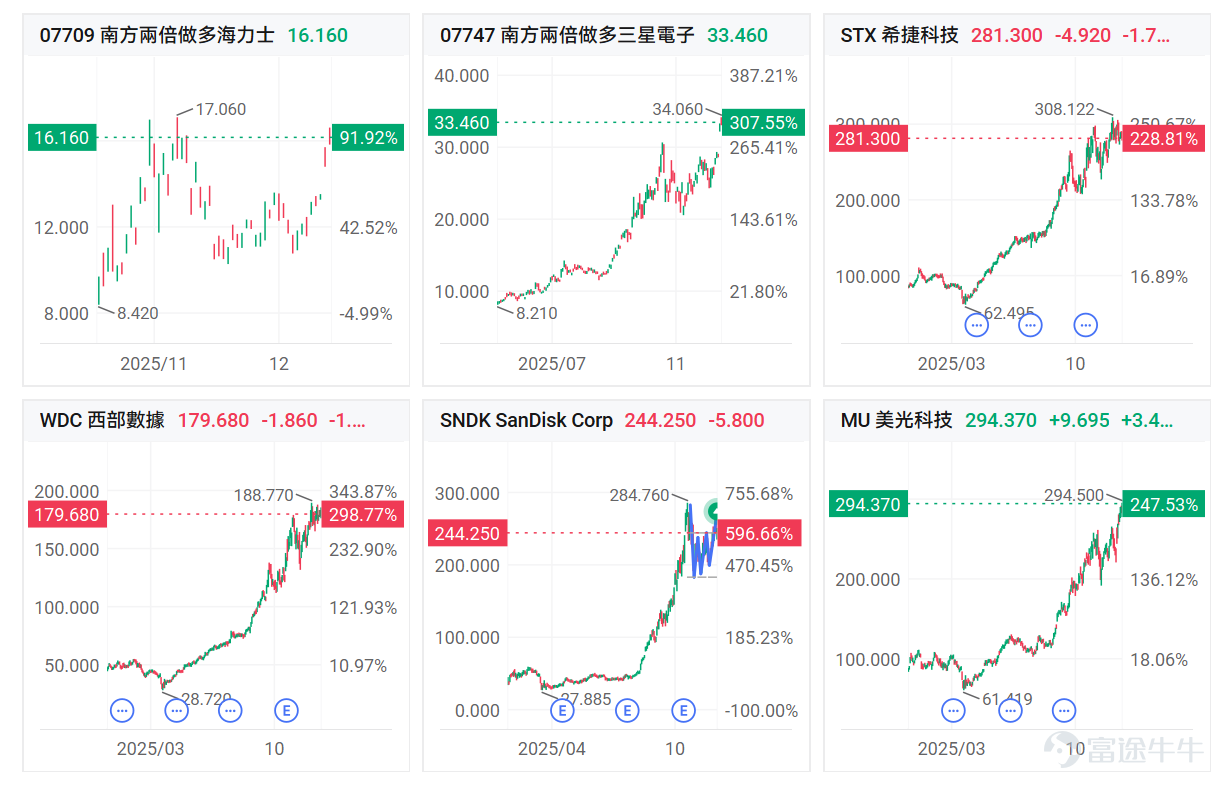
Task: Click the 387.21% axis label on 07747 chart
Action: pyautogui.click(x=765, y=75)
